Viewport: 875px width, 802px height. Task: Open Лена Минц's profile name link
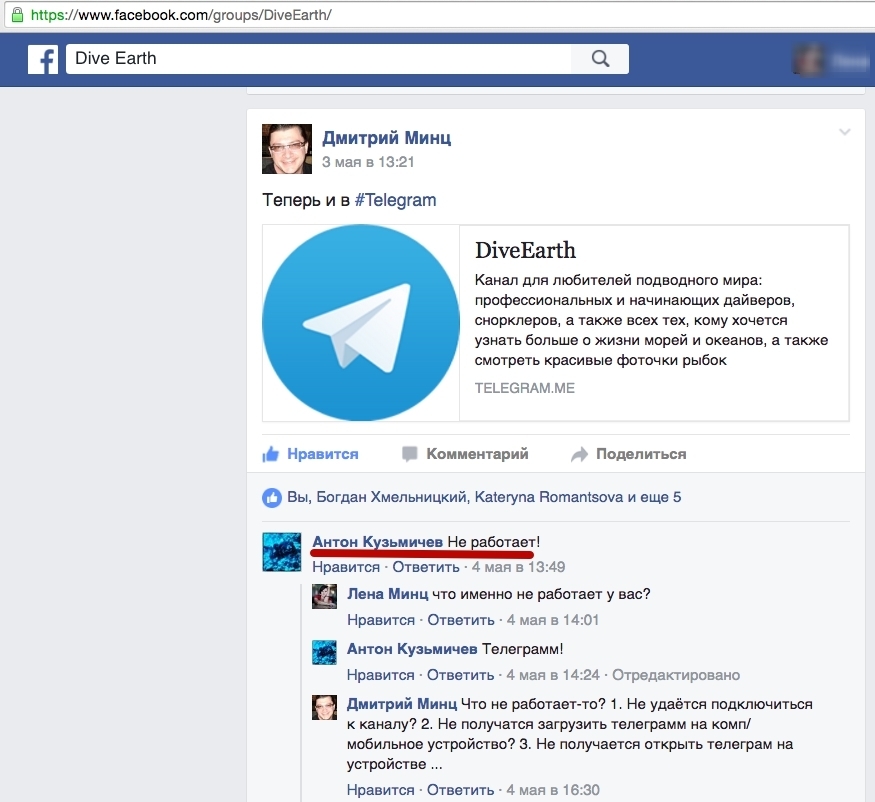coord(387,594)
